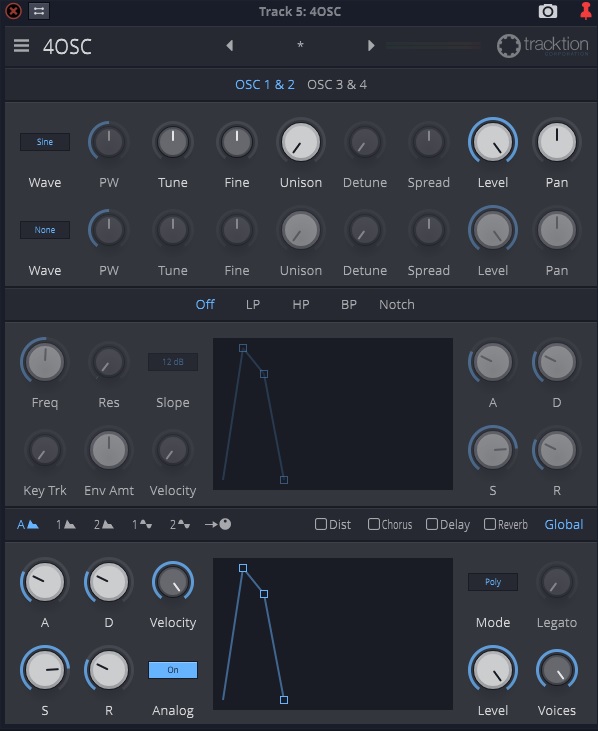
Task: Open the modulation matrix arrow-knob icon
Action: 218,524
